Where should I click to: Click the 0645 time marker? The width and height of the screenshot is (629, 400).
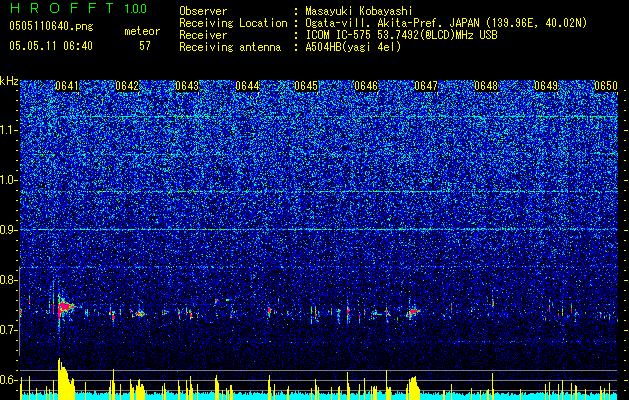point(306,86)
